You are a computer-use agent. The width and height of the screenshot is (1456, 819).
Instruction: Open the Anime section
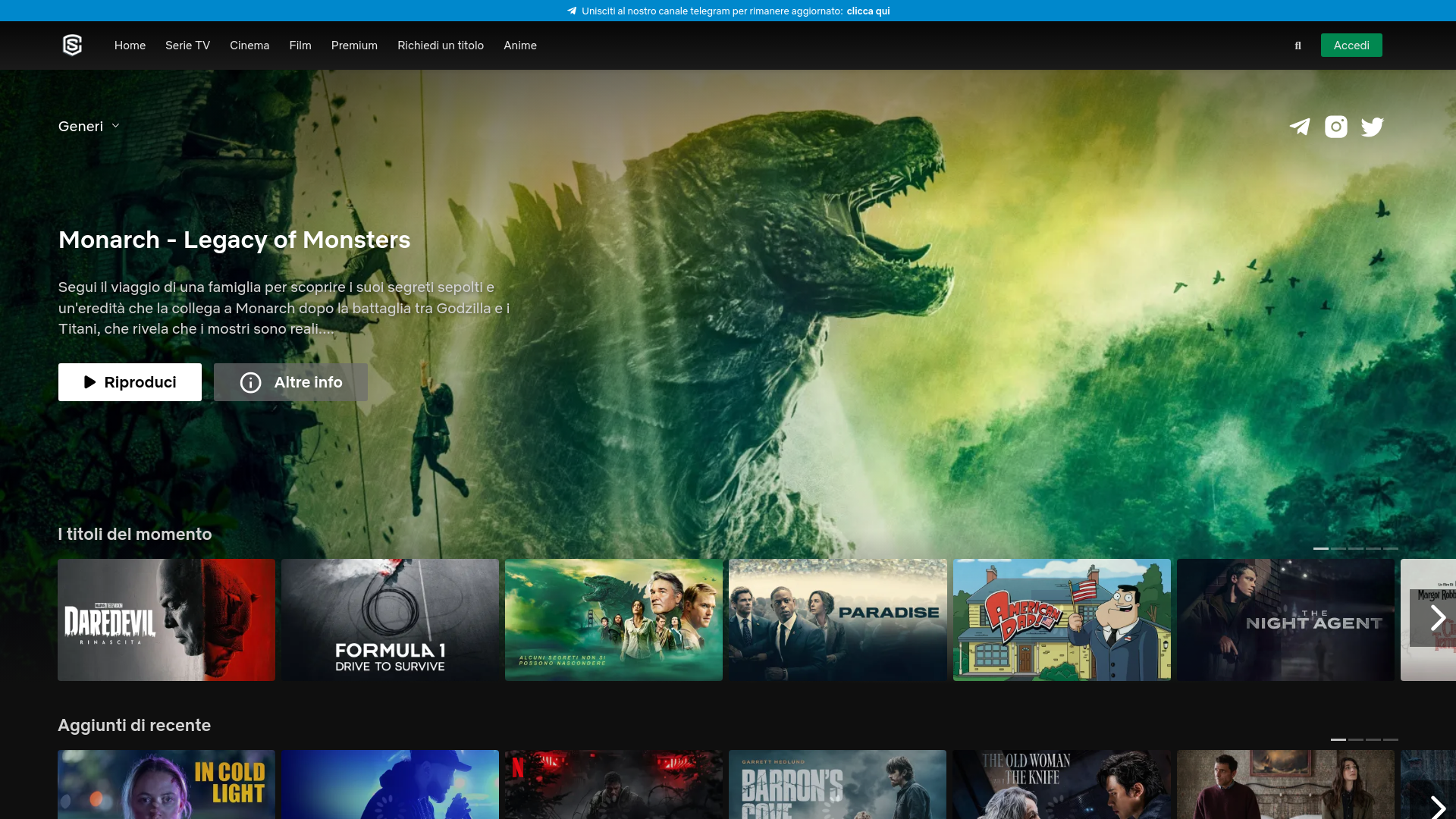coord(520,45)
